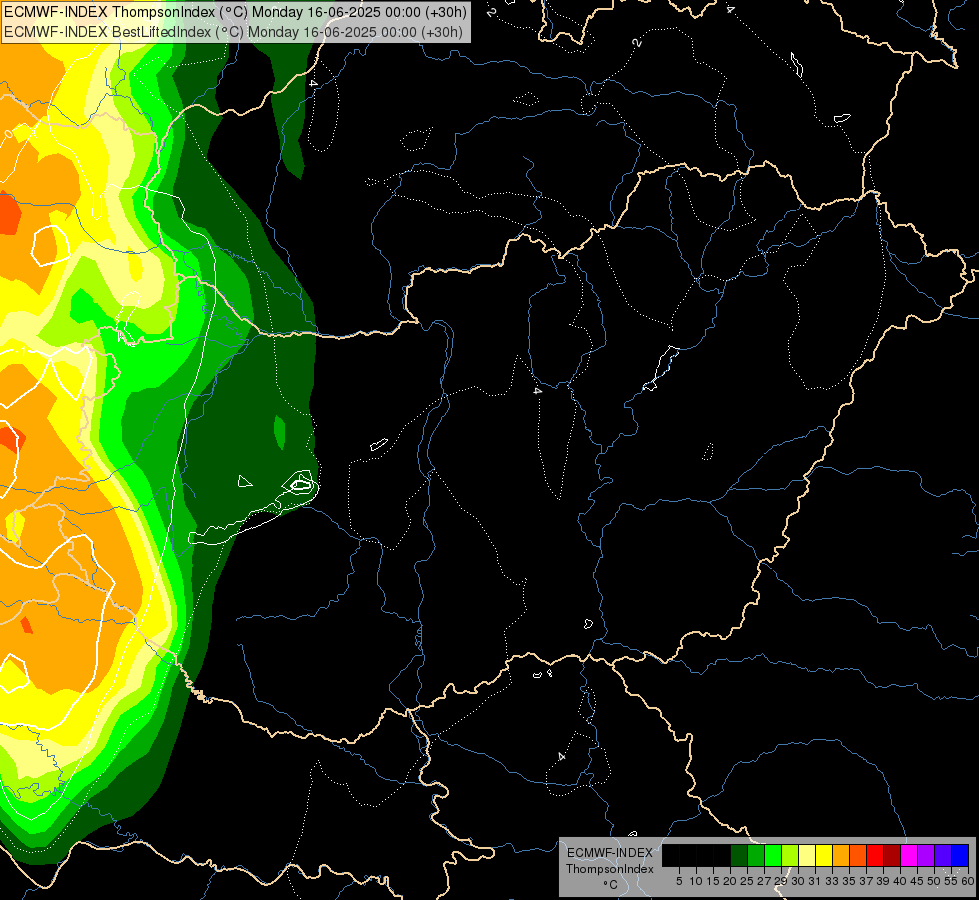This screenshot has width=979, height=900.
Task: Choose the orange 33–35 legend swatch
Action: 841,855
